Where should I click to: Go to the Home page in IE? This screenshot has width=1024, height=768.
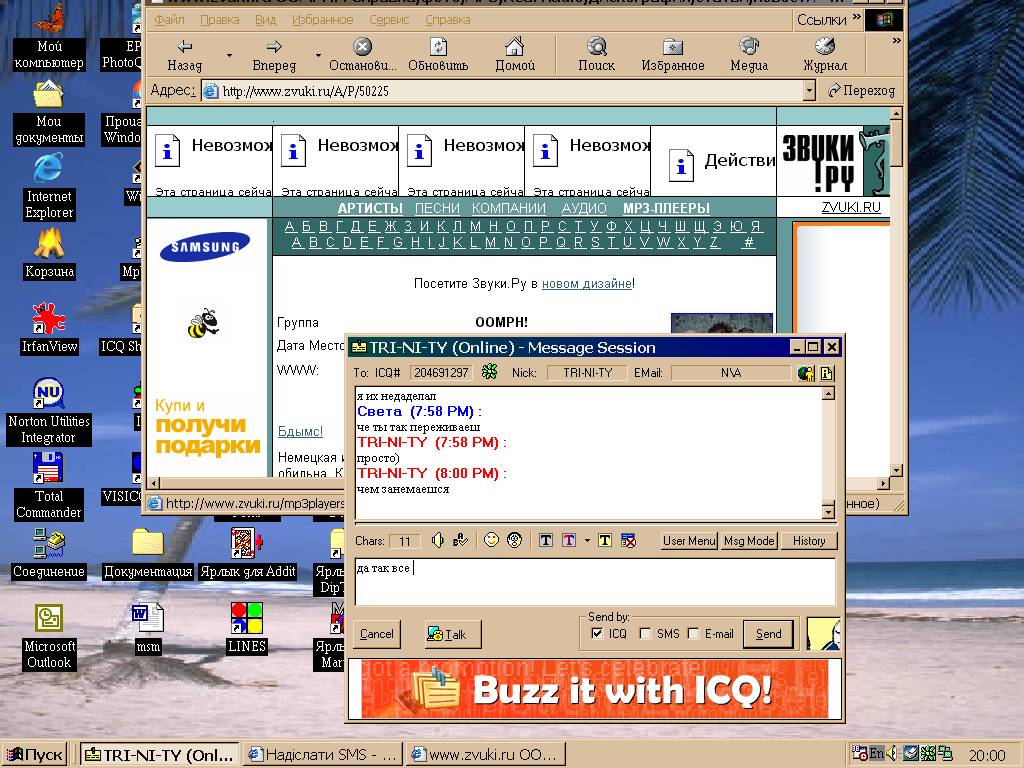pos(515,55)
